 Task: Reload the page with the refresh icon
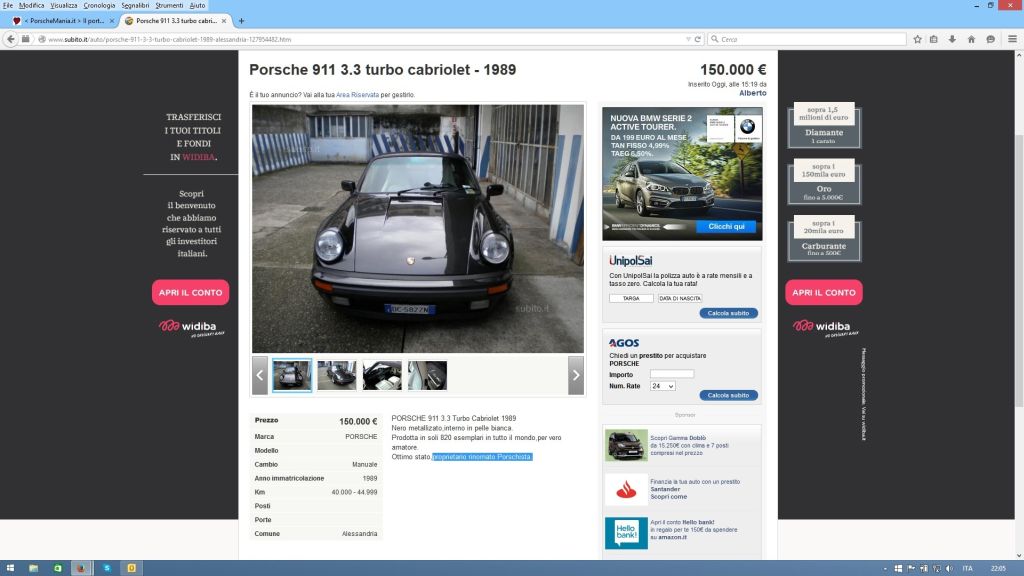[x=697, y=39]
